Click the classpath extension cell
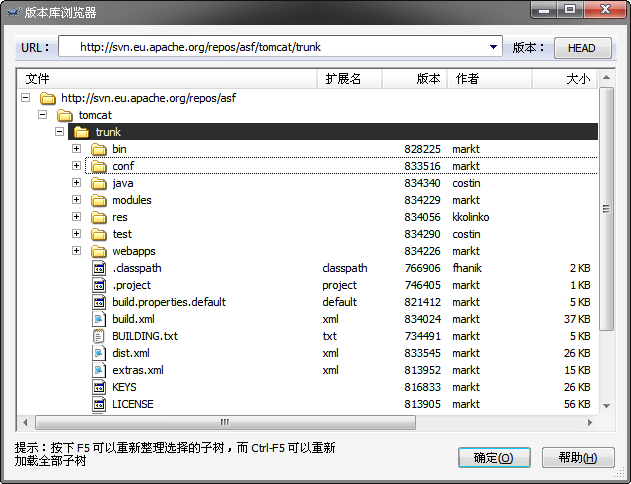Screen dimensions: 631x484 point(344,268)
